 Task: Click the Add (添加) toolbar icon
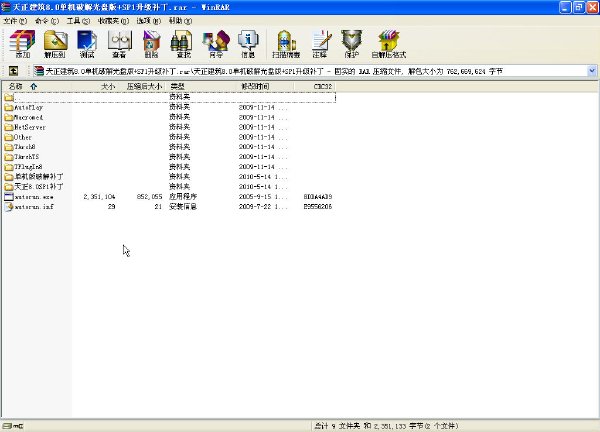(22, 44)
